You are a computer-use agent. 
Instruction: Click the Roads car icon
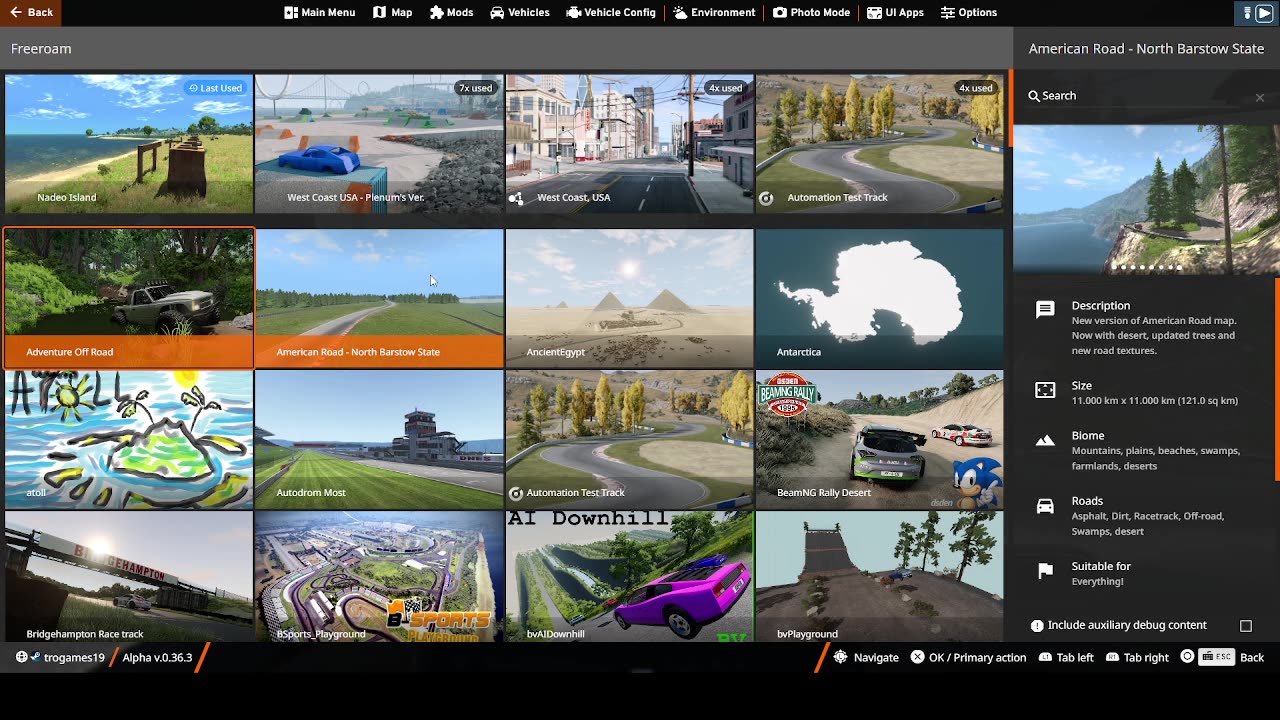coord(1045,506)
